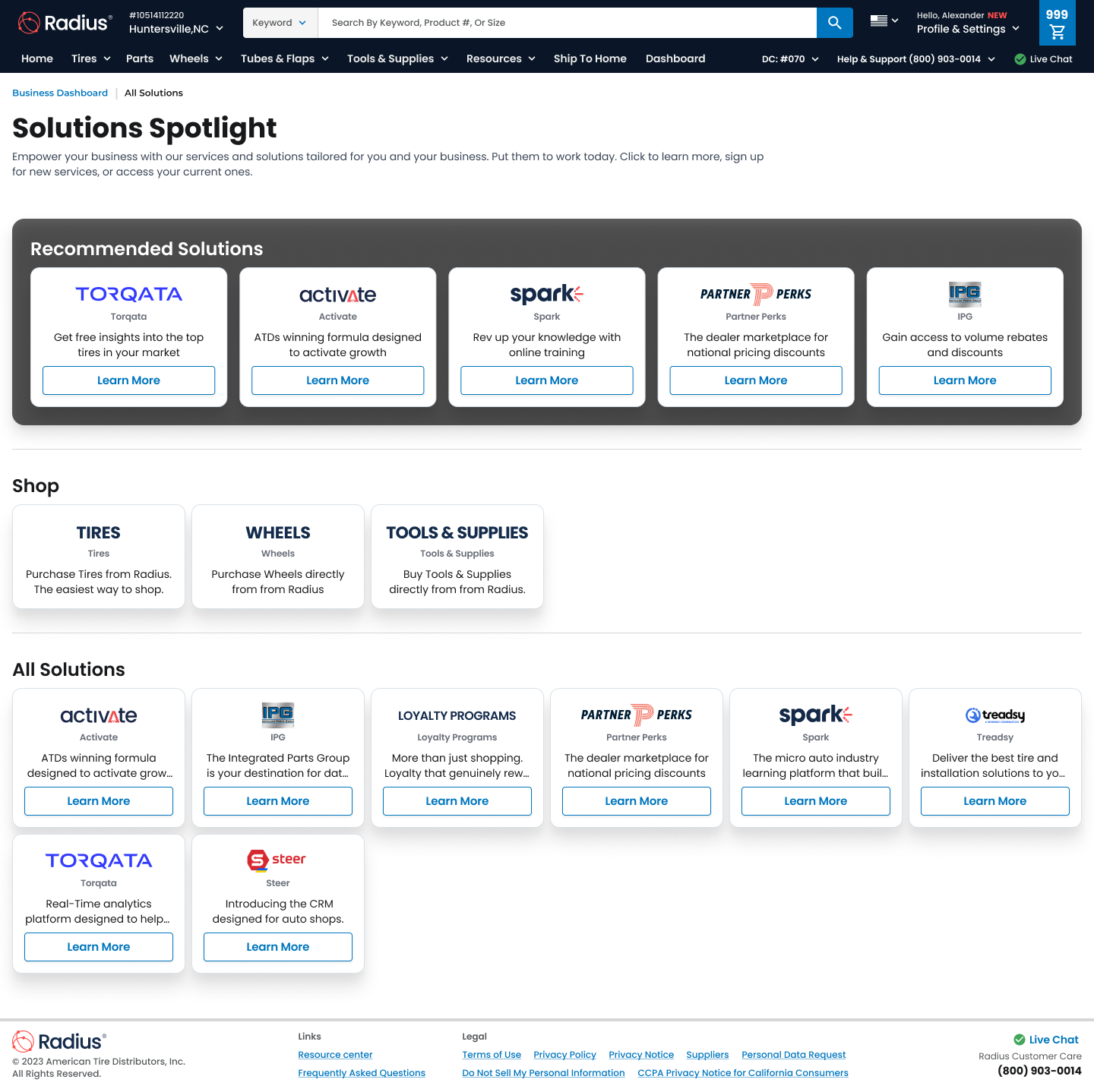This screenshot has height=1092, width=1094.
Task: Click Learn More on All Solutions Spark card
Action: click(x=816, y=801)
